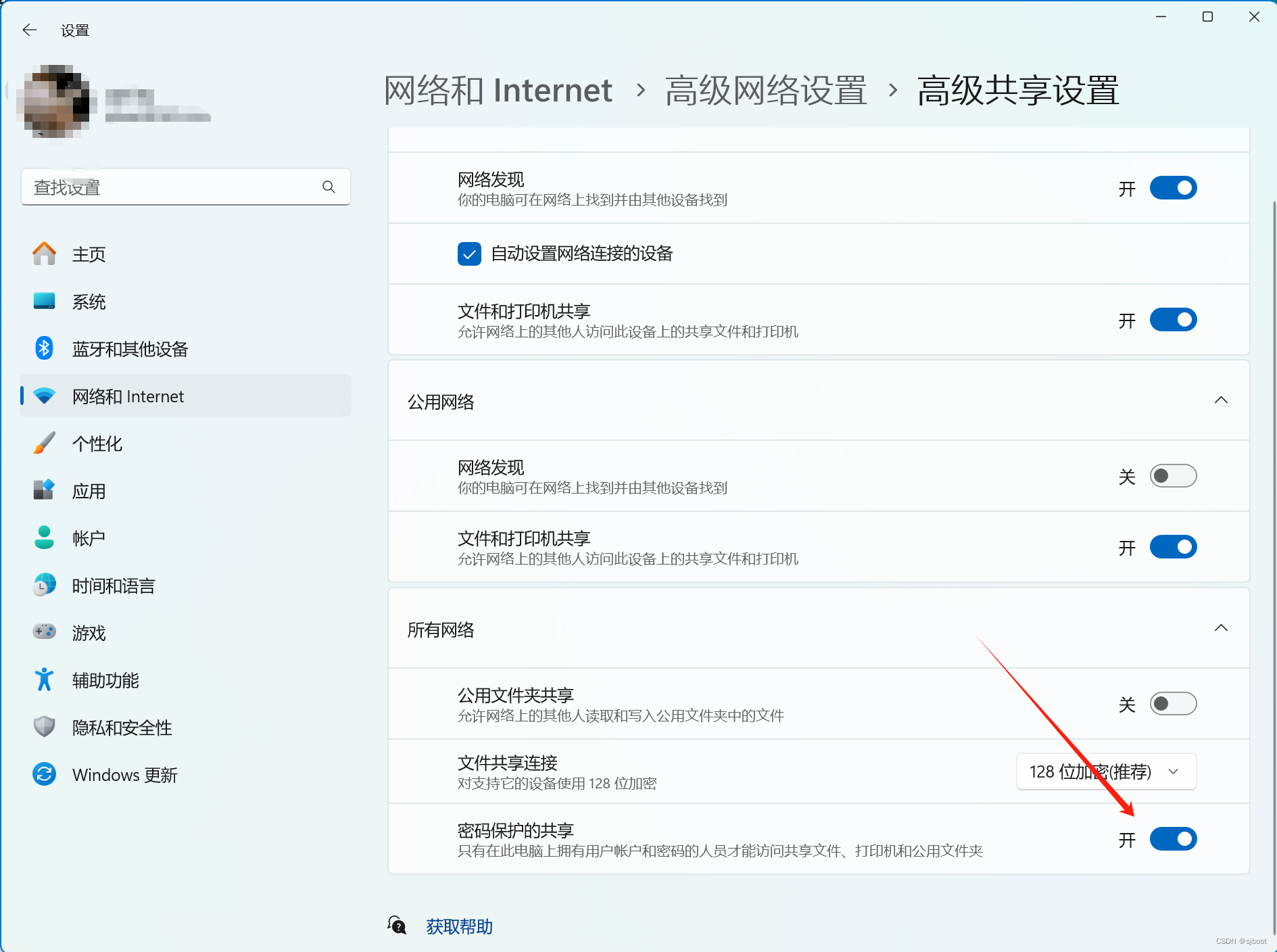Click the user profile avatar picture
This screenshot has height=952, width=1277.
click(x=57, y=102)
